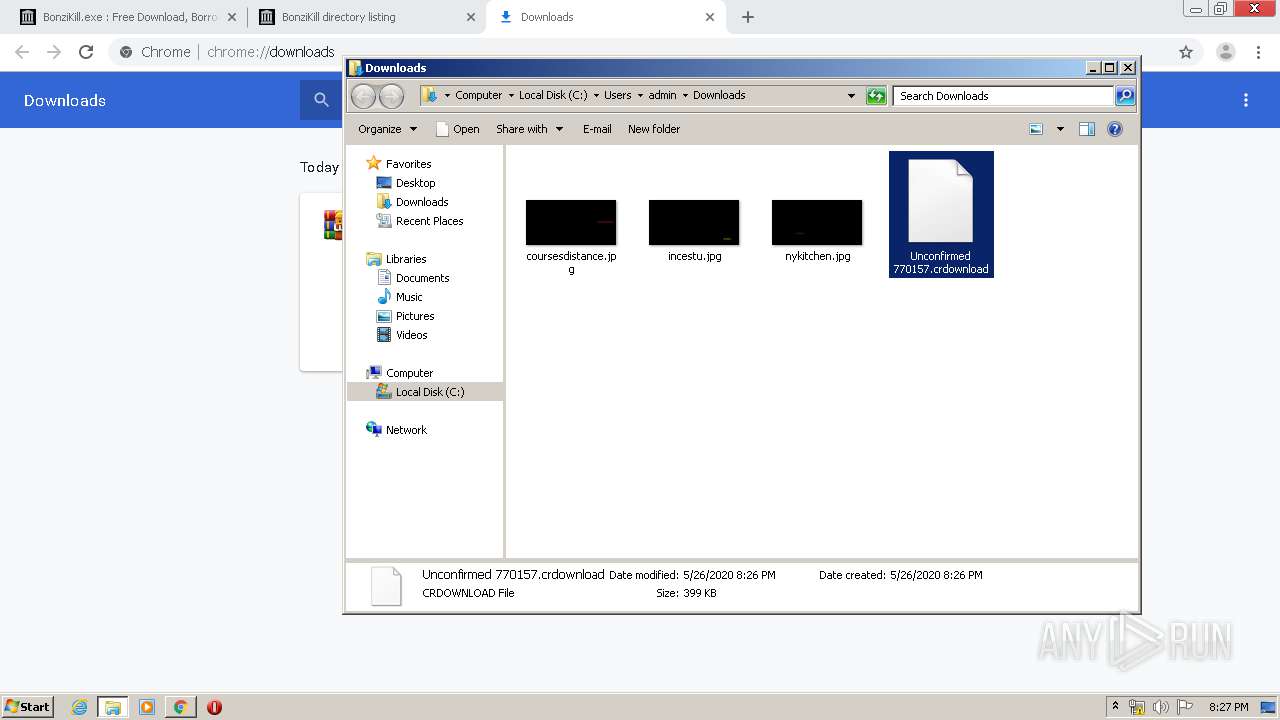The image size is (1280, 720).
Task: Click the search magnifier in Explorer window
Action: pyautogui.click(x=1125, y=96)
